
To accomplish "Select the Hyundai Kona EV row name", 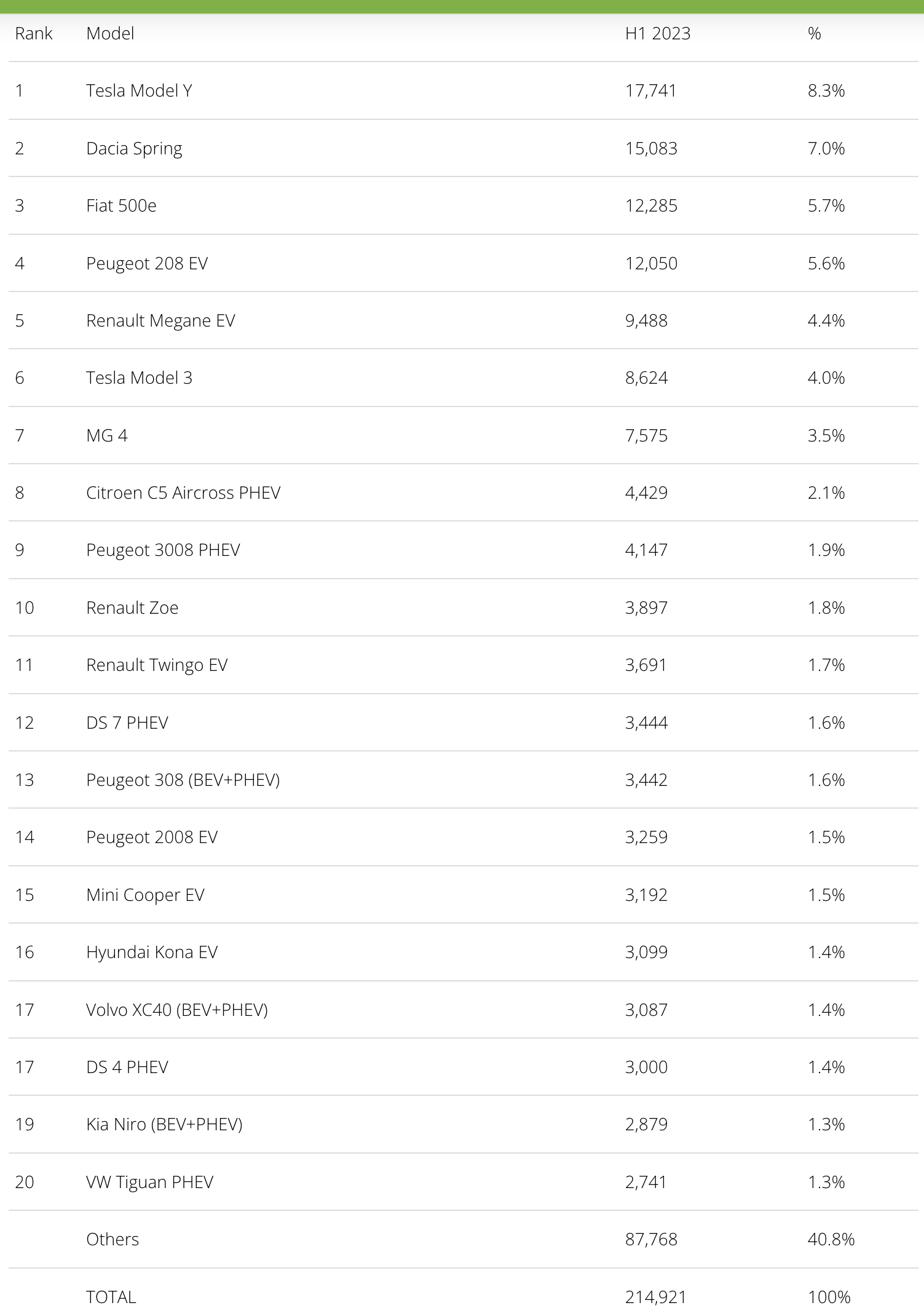I will [x=152, y=953].
